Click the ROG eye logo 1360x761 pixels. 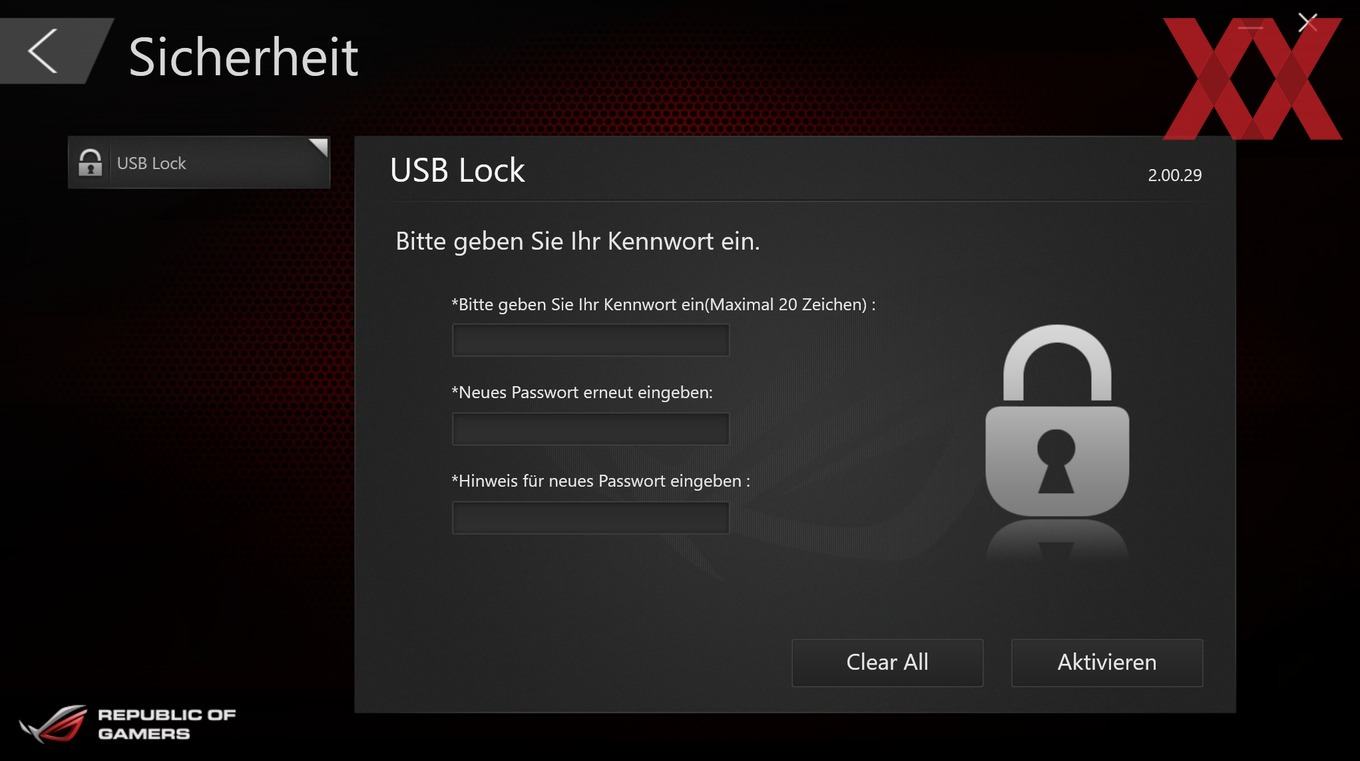54,723
